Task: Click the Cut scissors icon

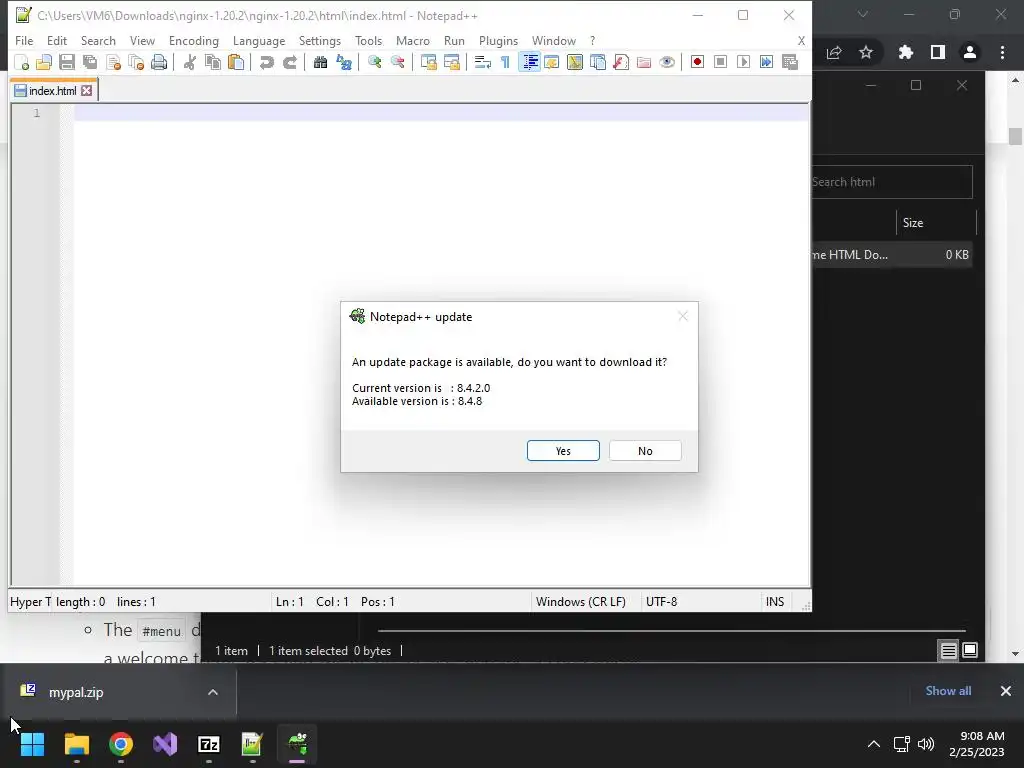Action: pos(189,62)
